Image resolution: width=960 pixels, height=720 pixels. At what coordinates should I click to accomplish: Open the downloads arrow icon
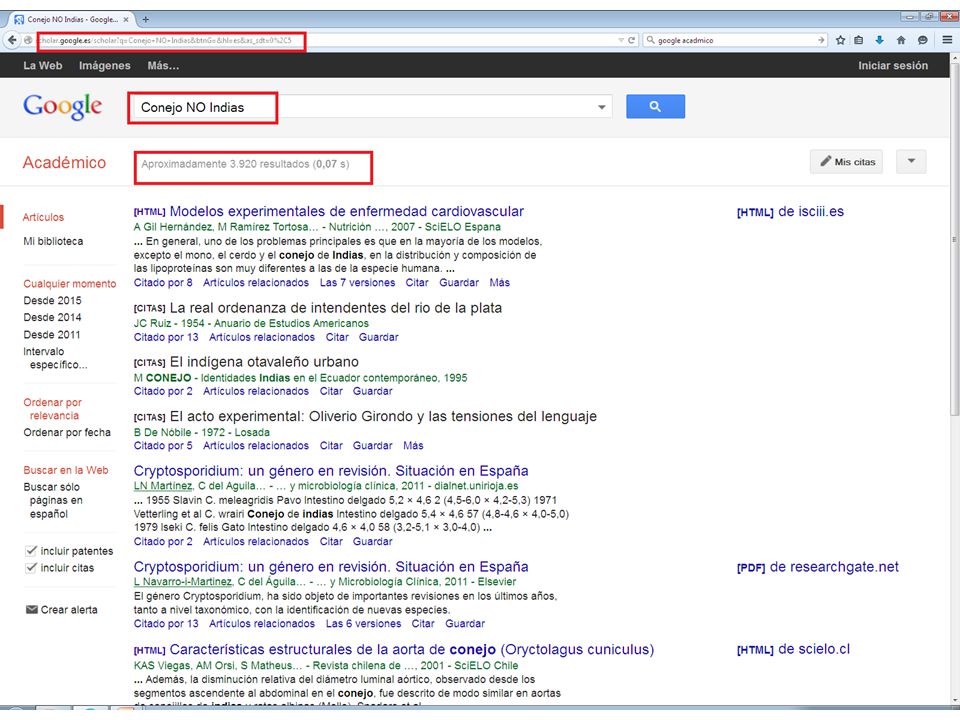(880, 40)
